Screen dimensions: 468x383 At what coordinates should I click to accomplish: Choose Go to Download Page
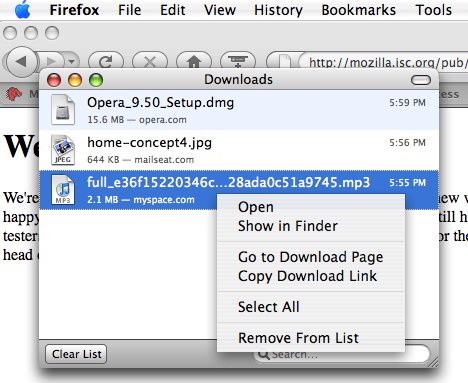coord(311,257)
